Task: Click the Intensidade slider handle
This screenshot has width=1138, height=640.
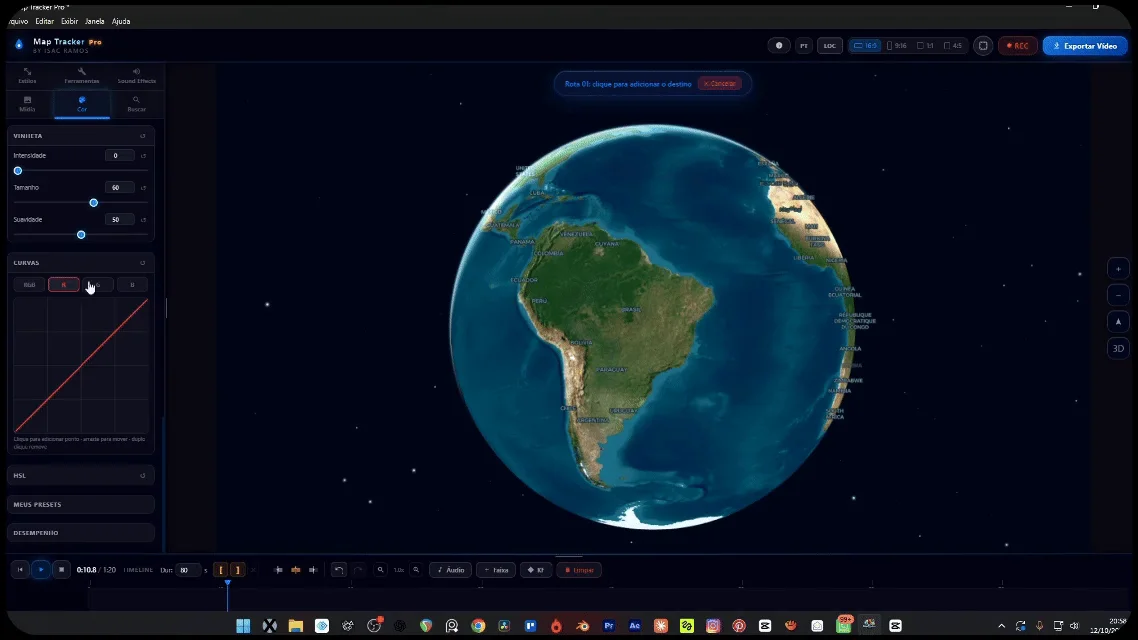Action: pyautogui.click(x=18, y=171)
